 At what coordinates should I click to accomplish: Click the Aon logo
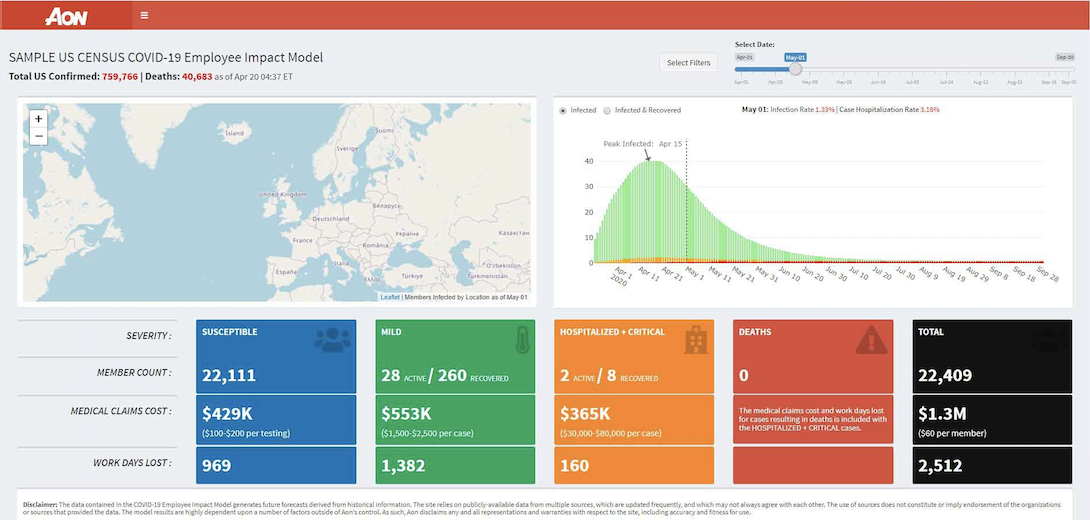pos(65,16)
